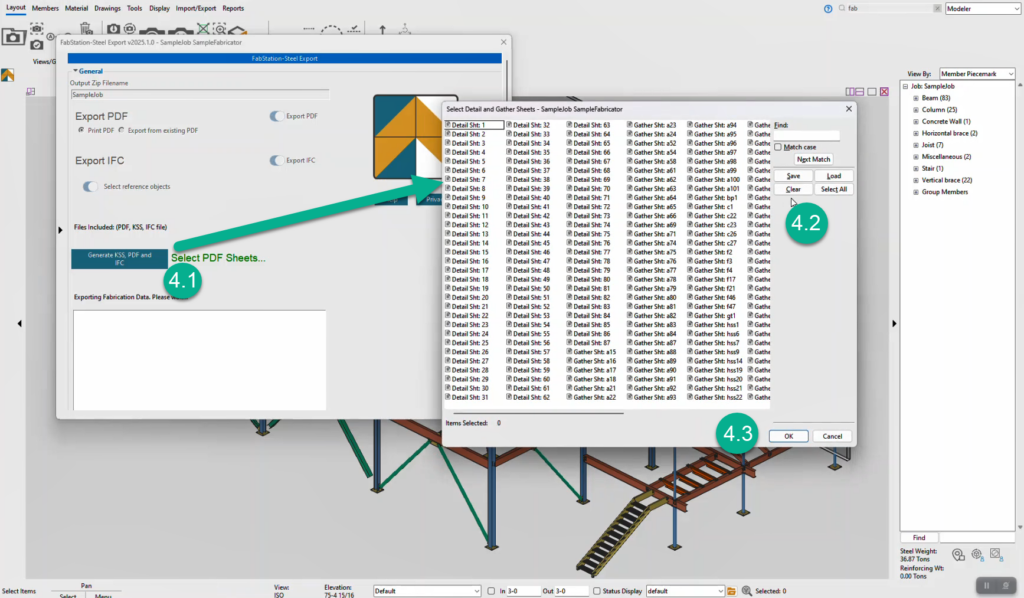Viewport: 1024px width, 598px height.
Task: Click the Generate KSS, PDF and IFC button
Action: (x=118, y=258)
